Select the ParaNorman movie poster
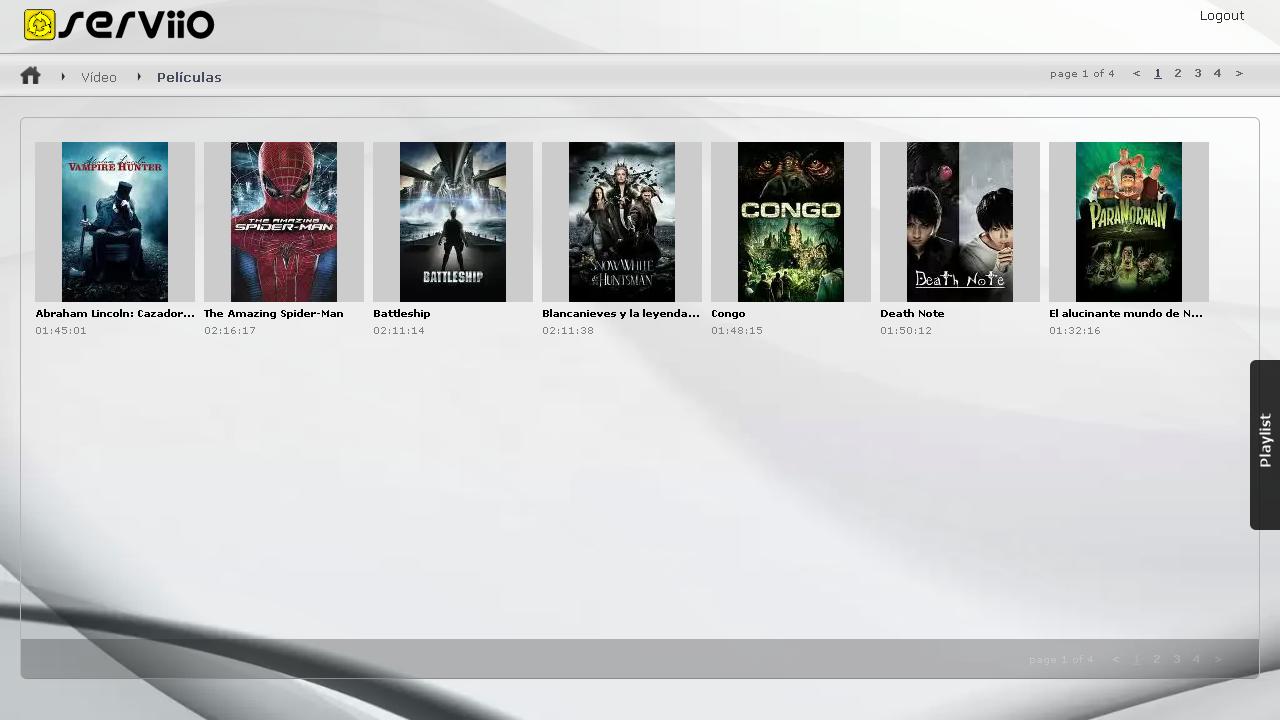1280x720 pixels. pyautogui.click(x=1129, y=221)
